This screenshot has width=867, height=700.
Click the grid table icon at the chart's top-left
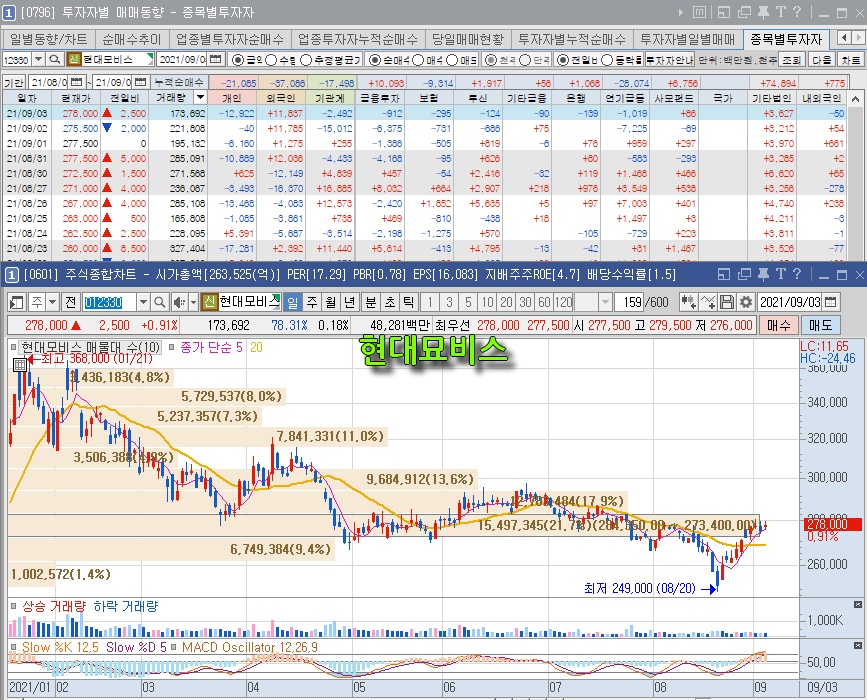click(x=19, y=365)
